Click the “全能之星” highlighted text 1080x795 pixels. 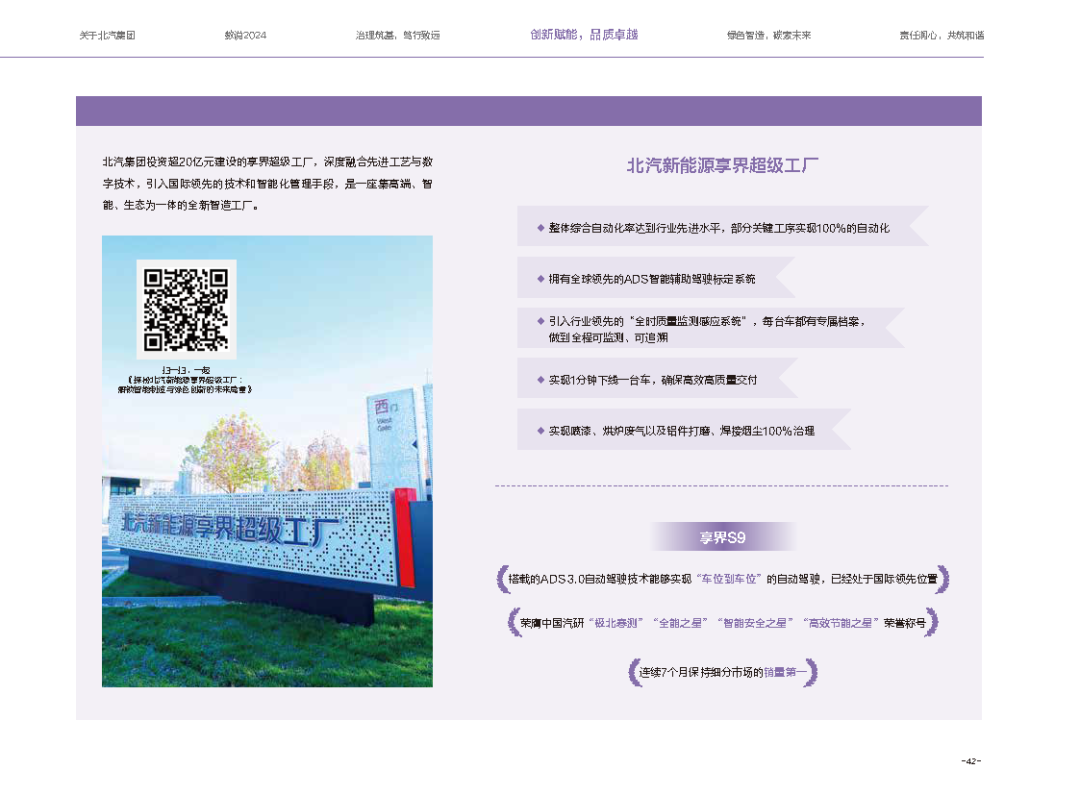click(681, 623)
